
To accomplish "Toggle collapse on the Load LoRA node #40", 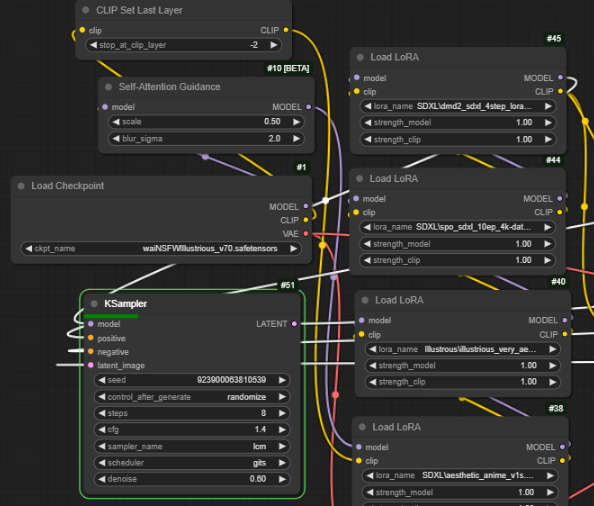I will (x=365, y=300).
